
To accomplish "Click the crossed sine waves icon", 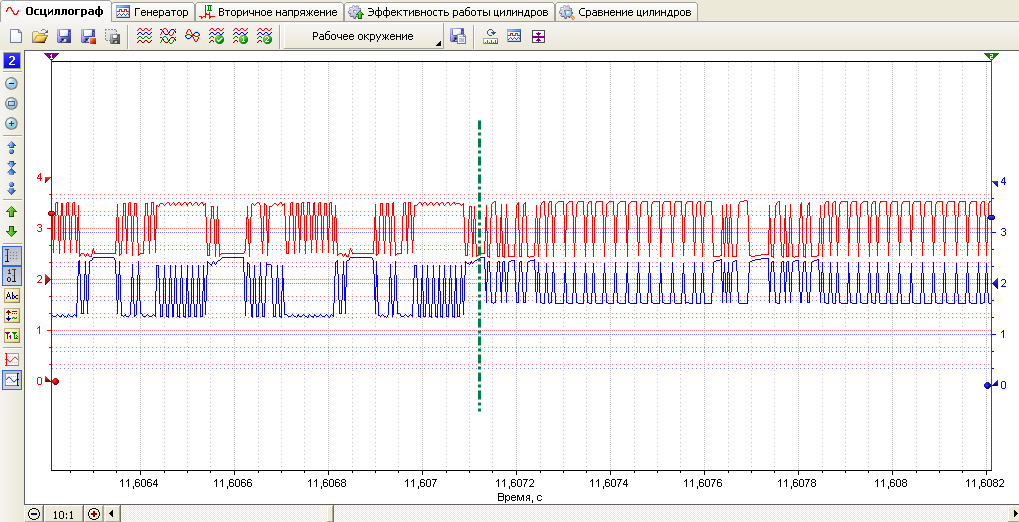I will tap(192, 36).
